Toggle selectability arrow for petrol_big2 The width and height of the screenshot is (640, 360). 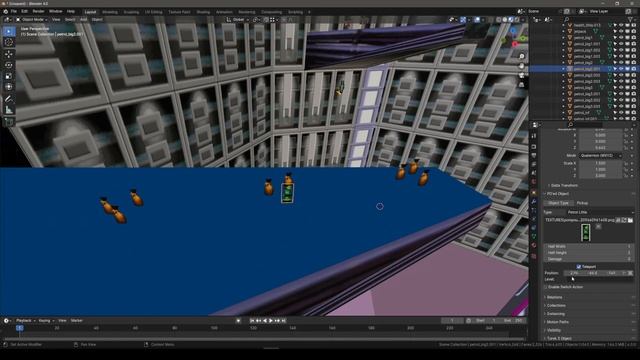[x=615, y=62]
